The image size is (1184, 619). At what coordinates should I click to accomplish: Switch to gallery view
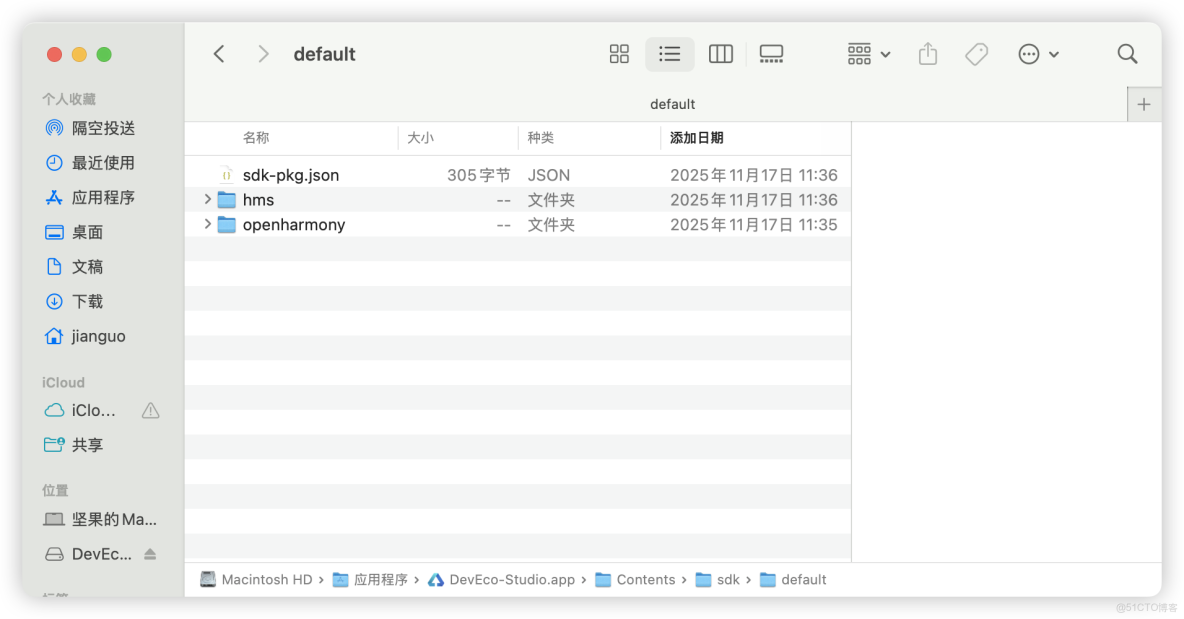771,53
